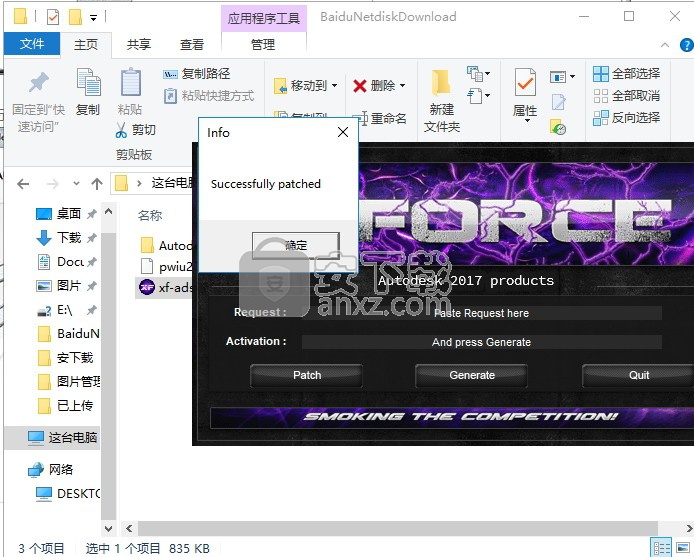Click the pin to Quick access icon
Image resolution: width=694 pixels, height=557 pixels.
point(39,82)
